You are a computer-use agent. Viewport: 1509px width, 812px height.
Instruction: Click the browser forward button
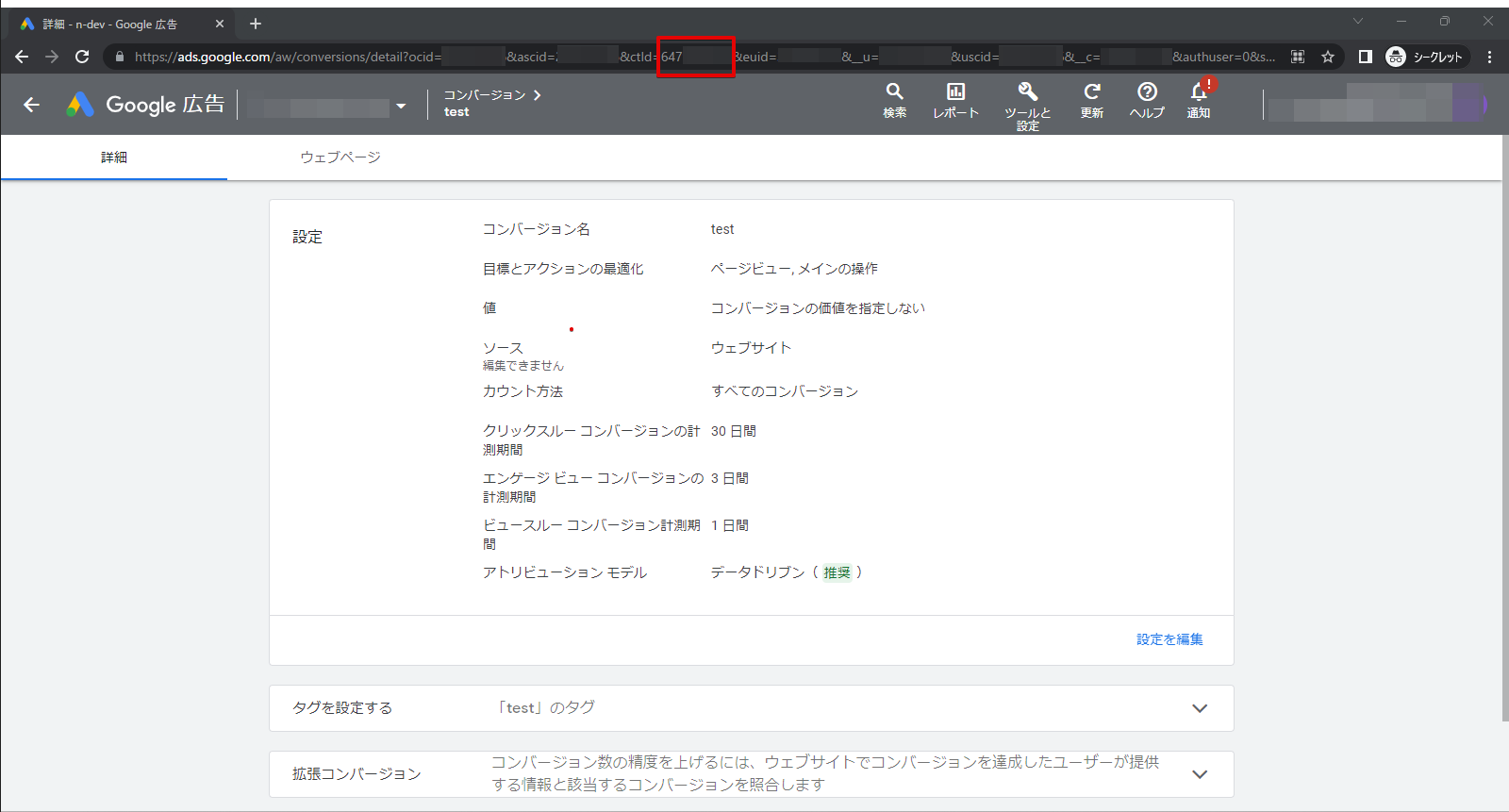pos(52,57)
